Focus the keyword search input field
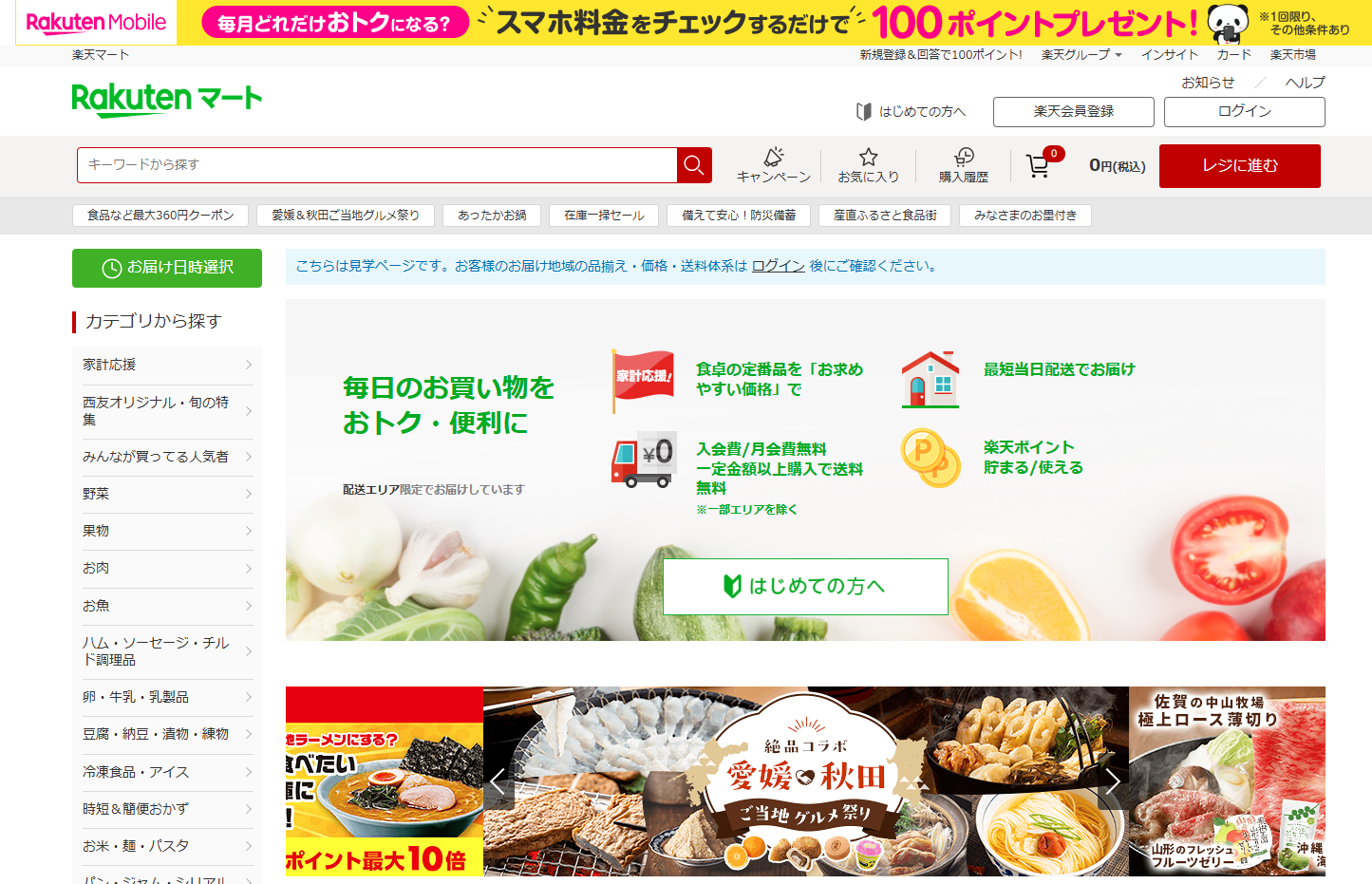This screenshot has height=884, width=1372. [377, 165]
